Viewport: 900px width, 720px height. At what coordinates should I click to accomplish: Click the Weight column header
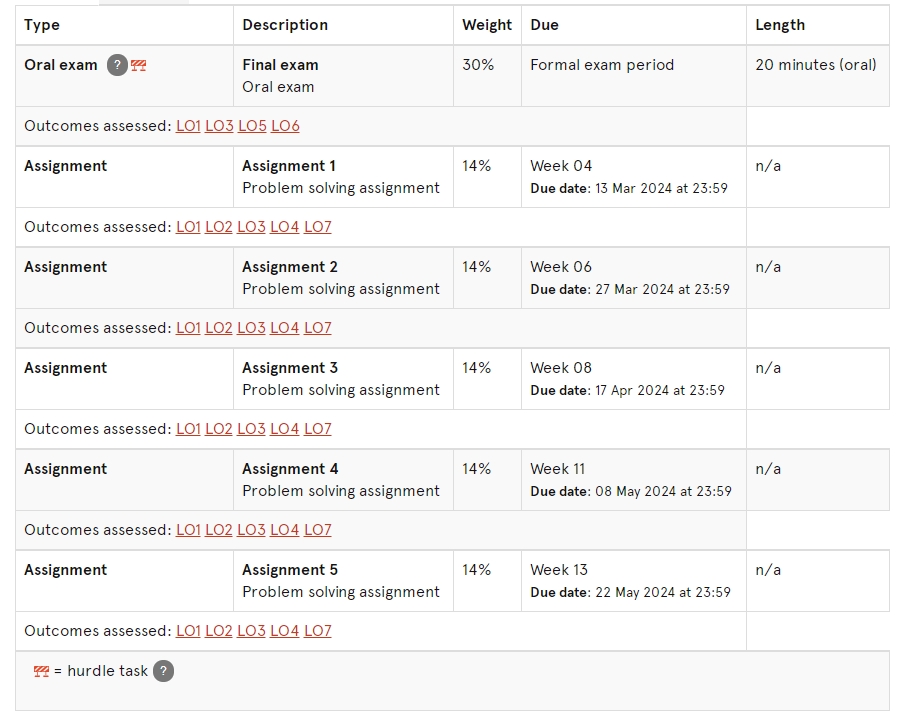click(x=487, y=25)
